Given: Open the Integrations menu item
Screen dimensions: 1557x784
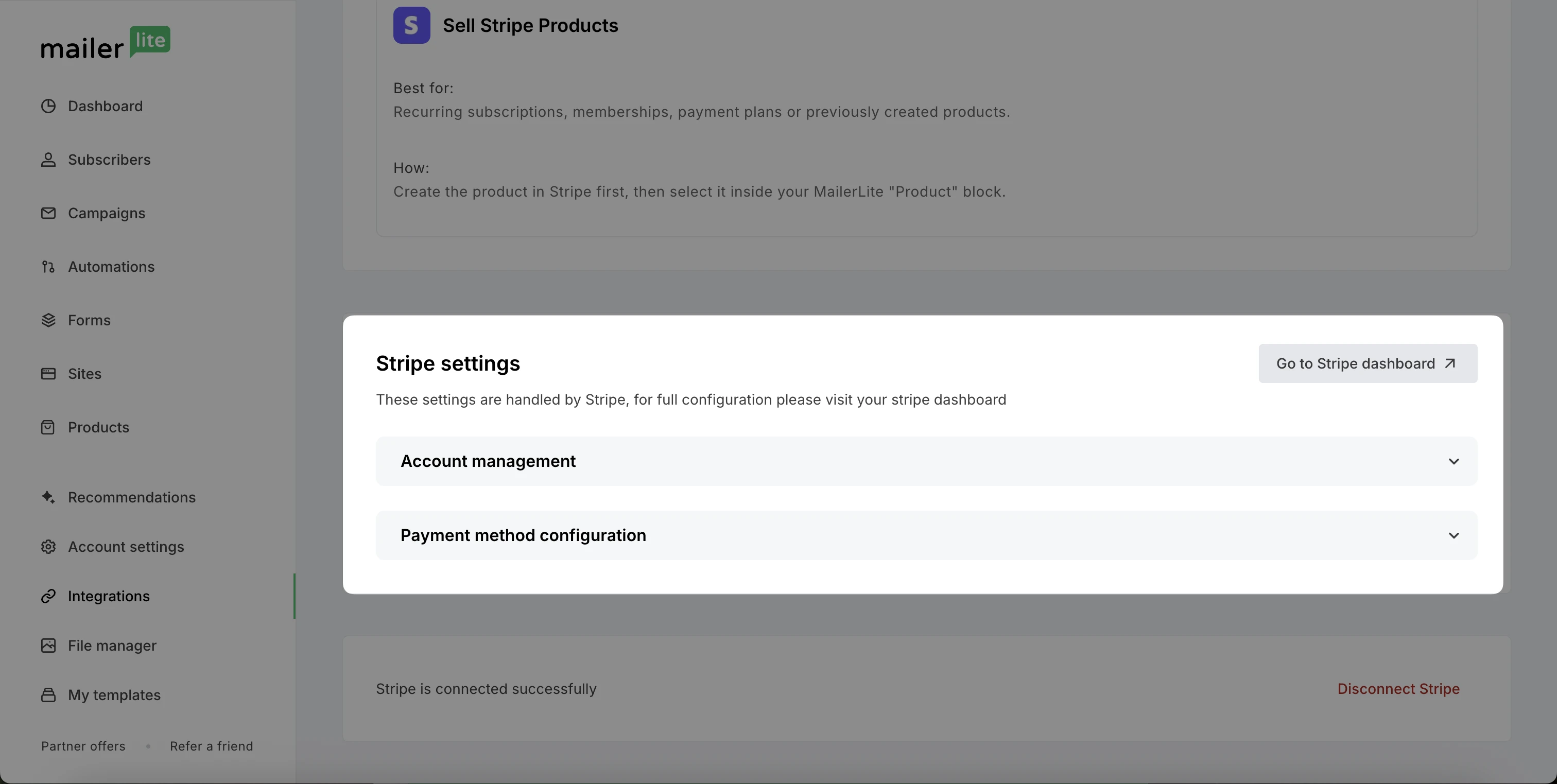Looking at the screenshot, I should tap(108, 596).
